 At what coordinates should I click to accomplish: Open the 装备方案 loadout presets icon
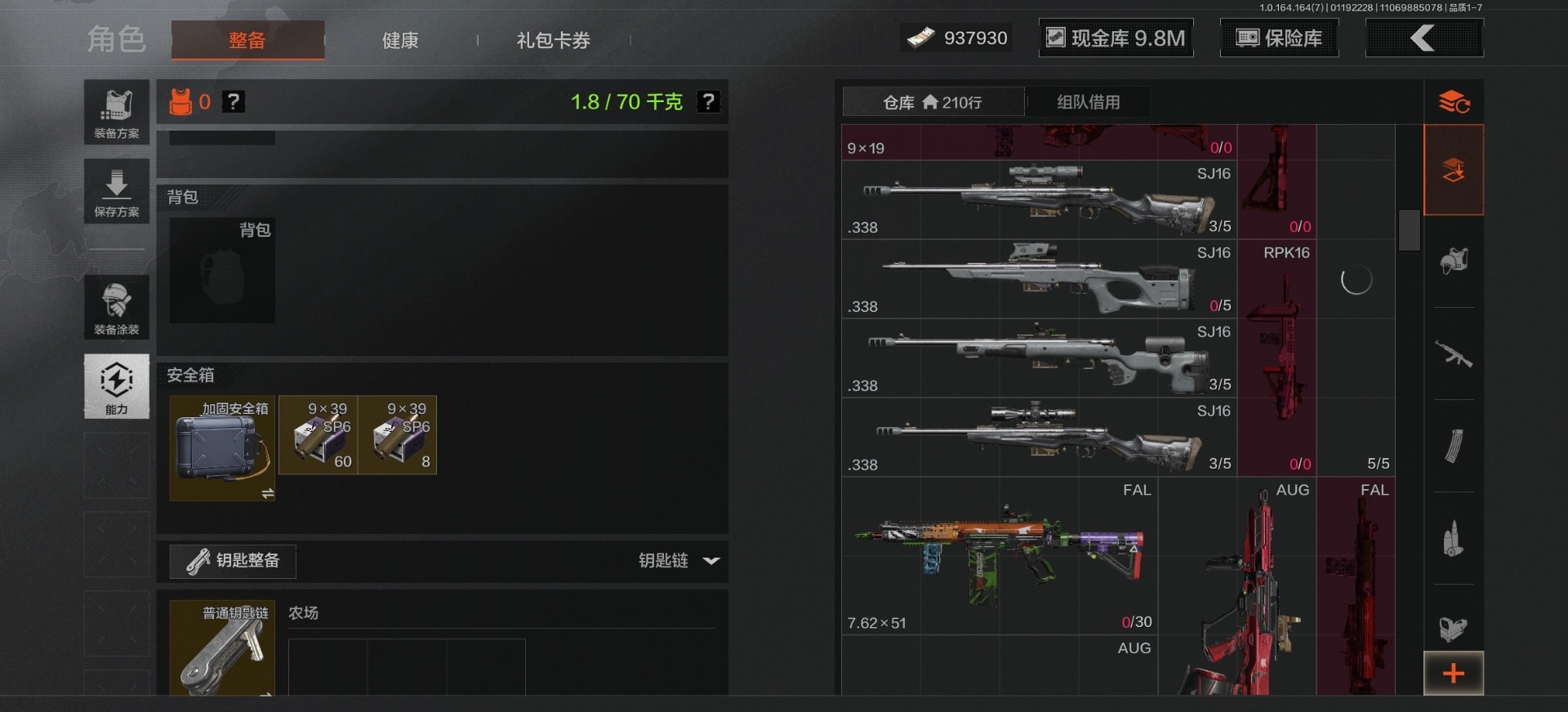pyautogui.click(x=116, y=112)
